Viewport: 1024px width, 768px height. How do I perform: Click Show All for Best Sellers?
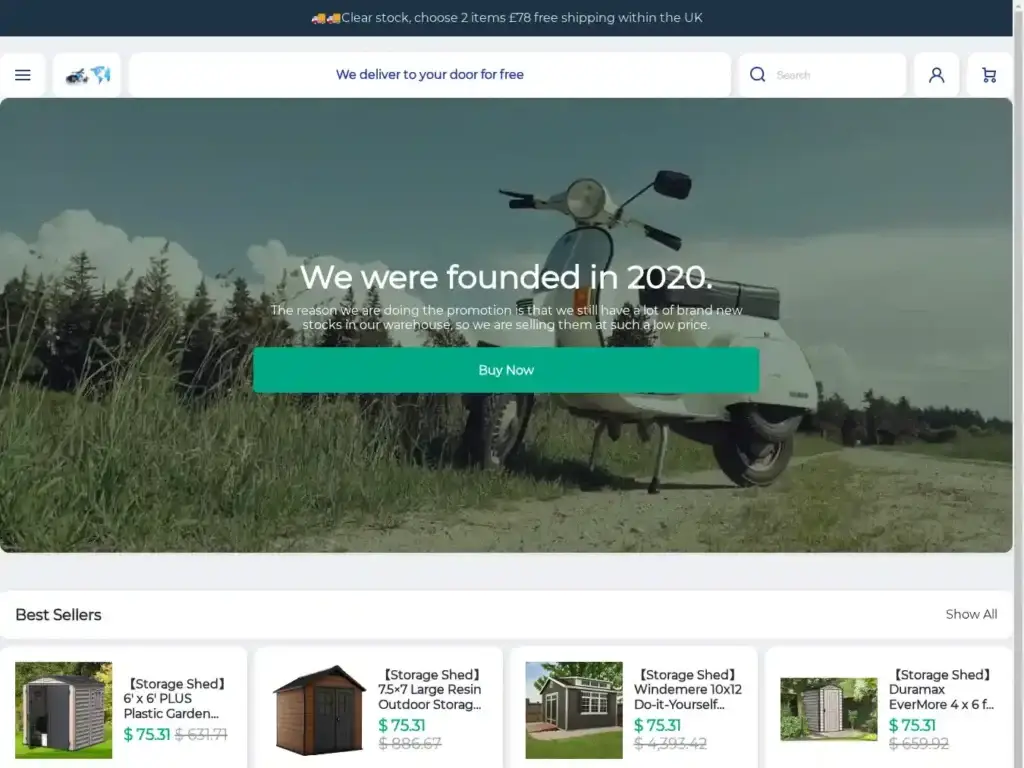(970, 614)
